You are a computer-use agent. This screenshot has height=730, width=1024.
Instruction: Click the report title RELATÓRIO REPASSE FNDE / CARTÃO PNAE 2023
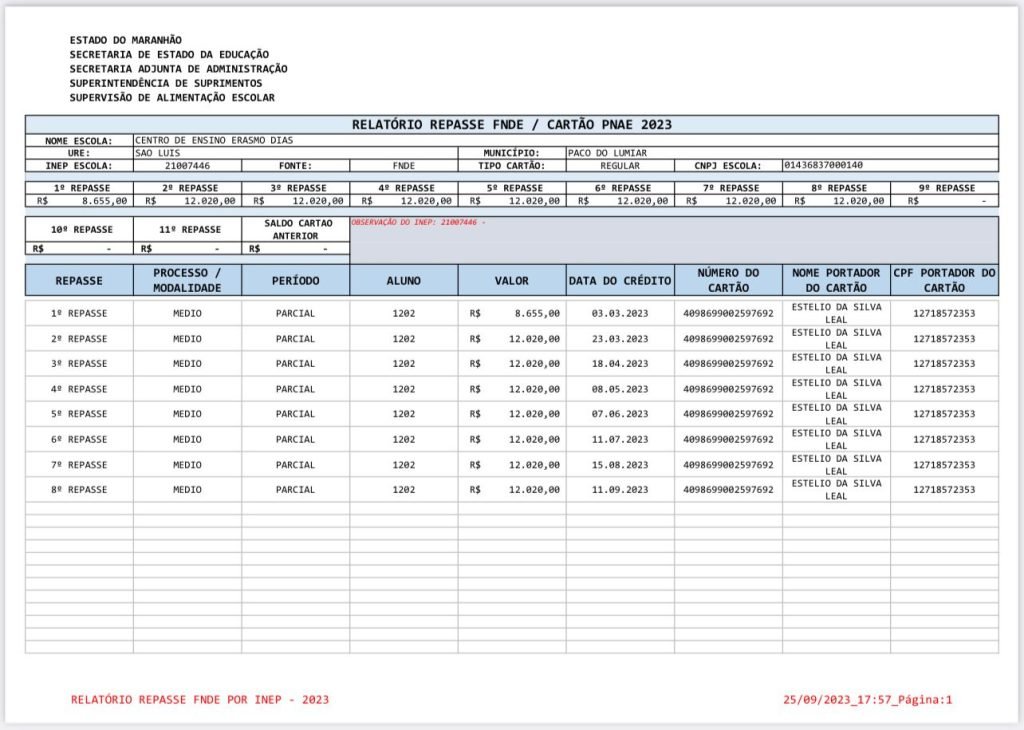click(x=511, y=125)
